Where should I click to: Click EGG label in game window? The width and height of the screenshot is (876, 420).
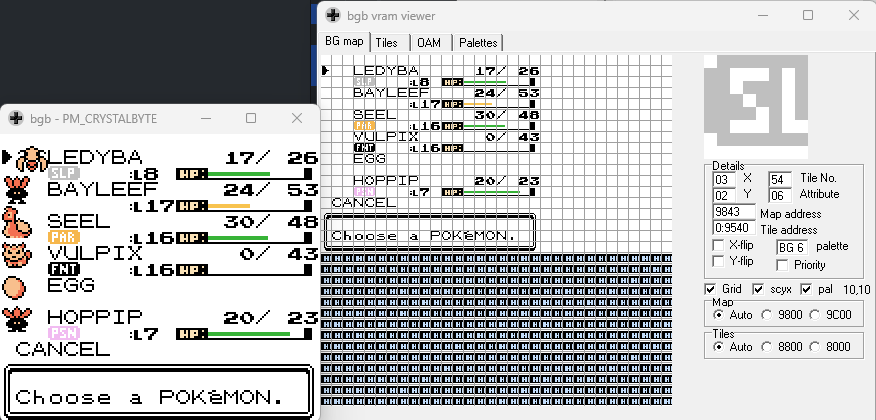(71, 285)
